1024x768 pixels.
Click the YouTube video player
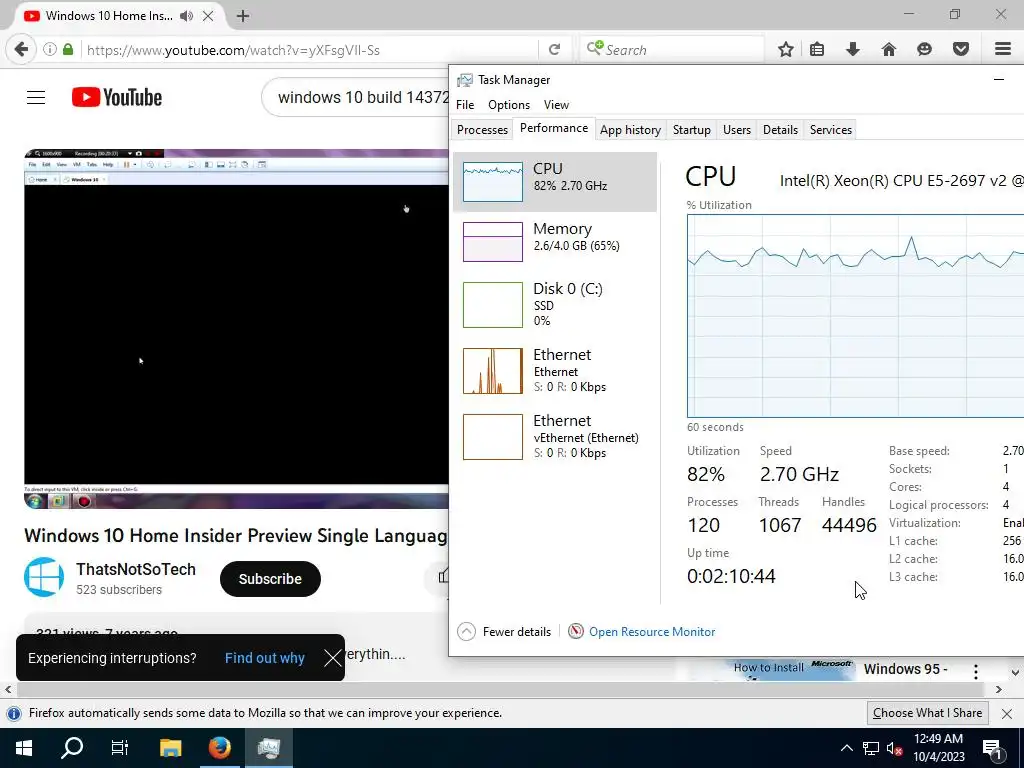pyautogui.click(x=236, y=329)
